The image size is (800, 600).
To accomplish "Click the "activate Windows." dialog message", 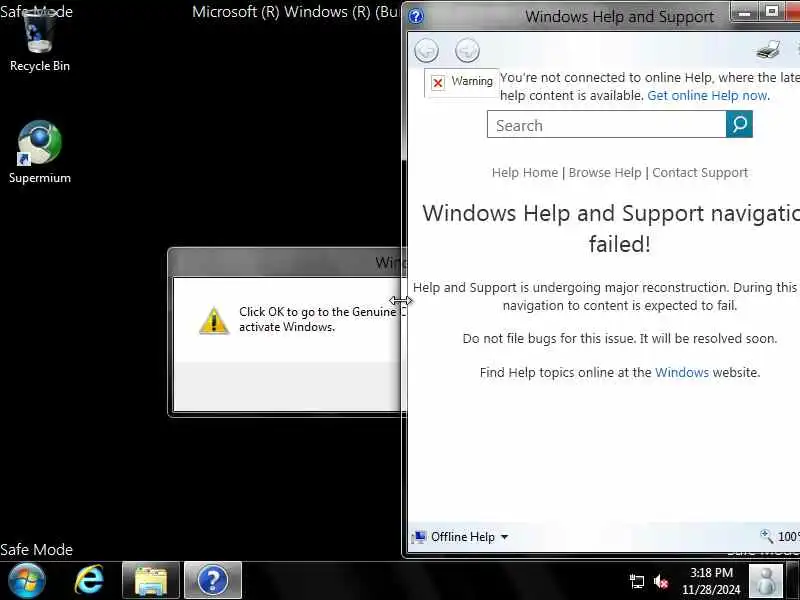I will click(x=287, y=327).
